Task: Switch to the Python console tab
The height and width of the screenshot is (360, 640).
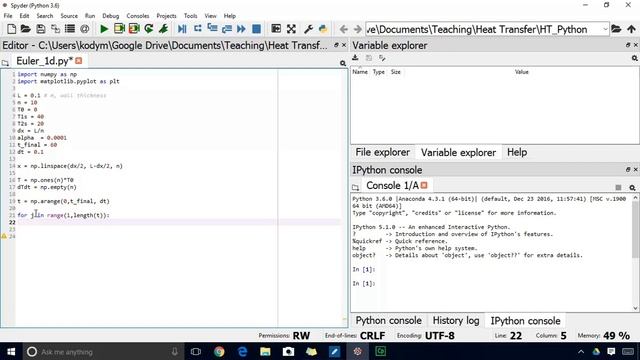Action: coord(389,321)
